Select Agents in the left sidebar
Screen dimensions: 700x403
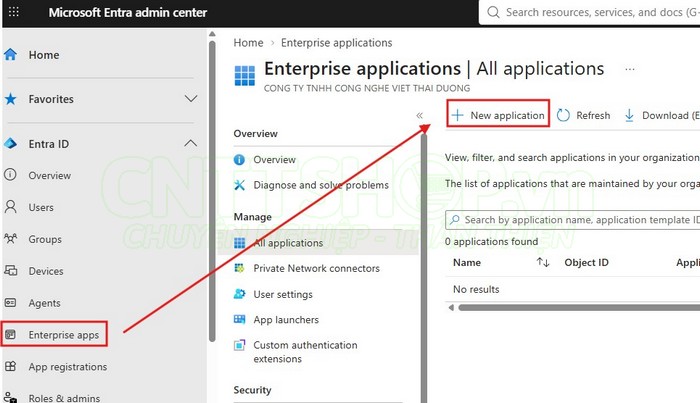(45, 303)
